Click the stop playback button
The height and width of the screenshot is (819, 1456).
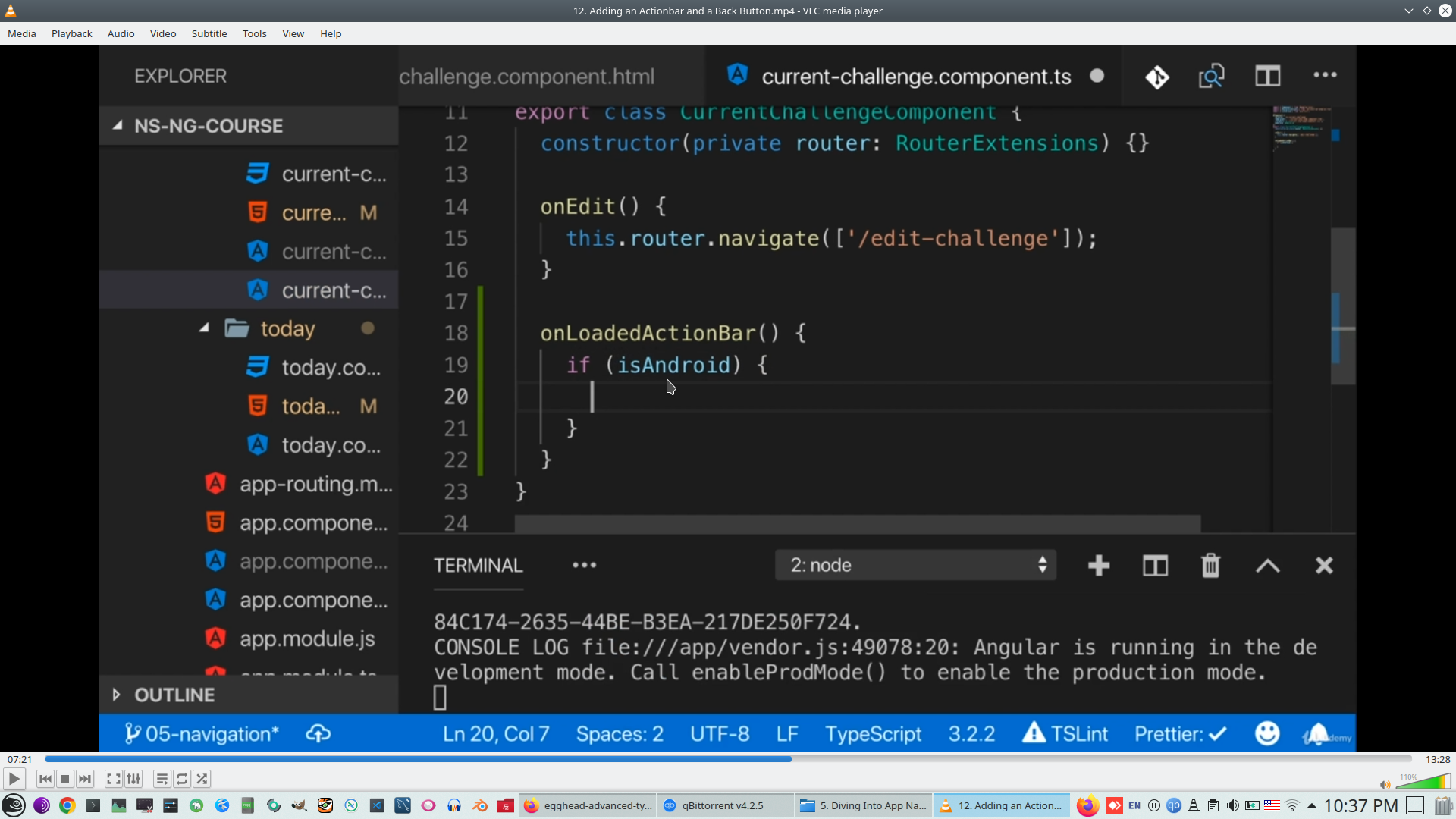pos(65,779)
